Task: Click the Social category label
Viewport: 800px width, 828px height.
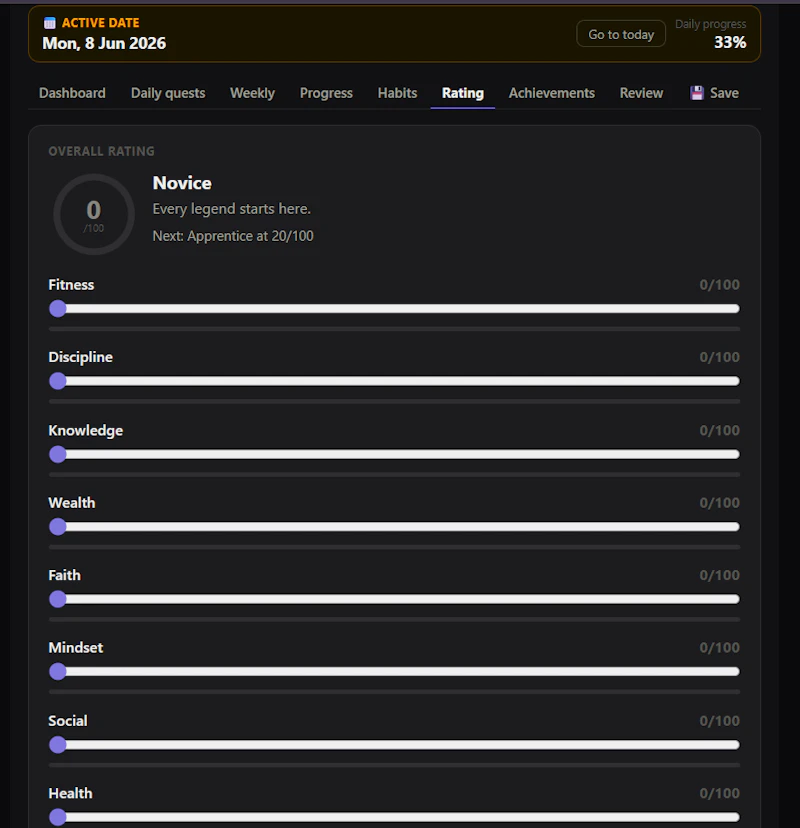Action: 68,721
